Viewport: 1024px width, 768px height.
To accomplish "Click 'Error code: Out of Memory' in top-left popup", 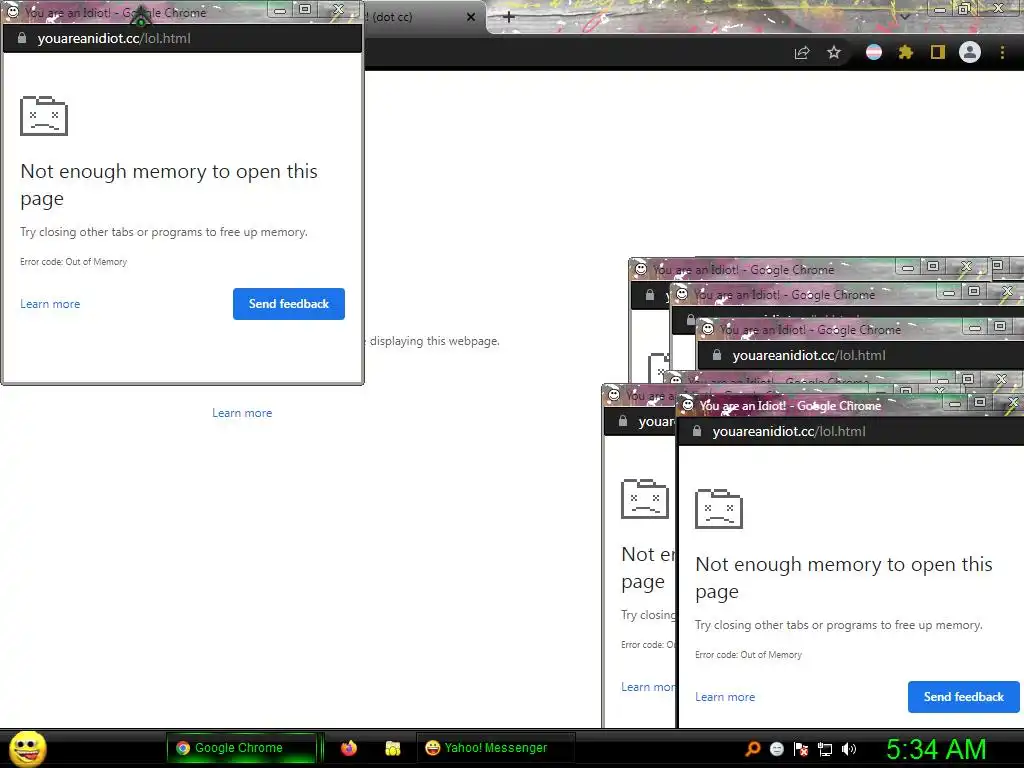I will (73, 262).
